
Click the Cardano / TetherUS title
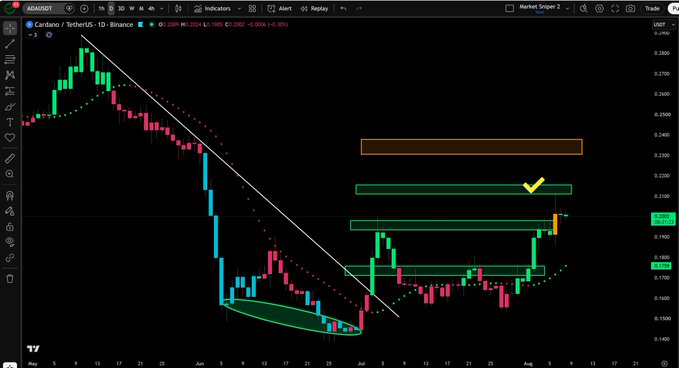(x=84, y=25)
